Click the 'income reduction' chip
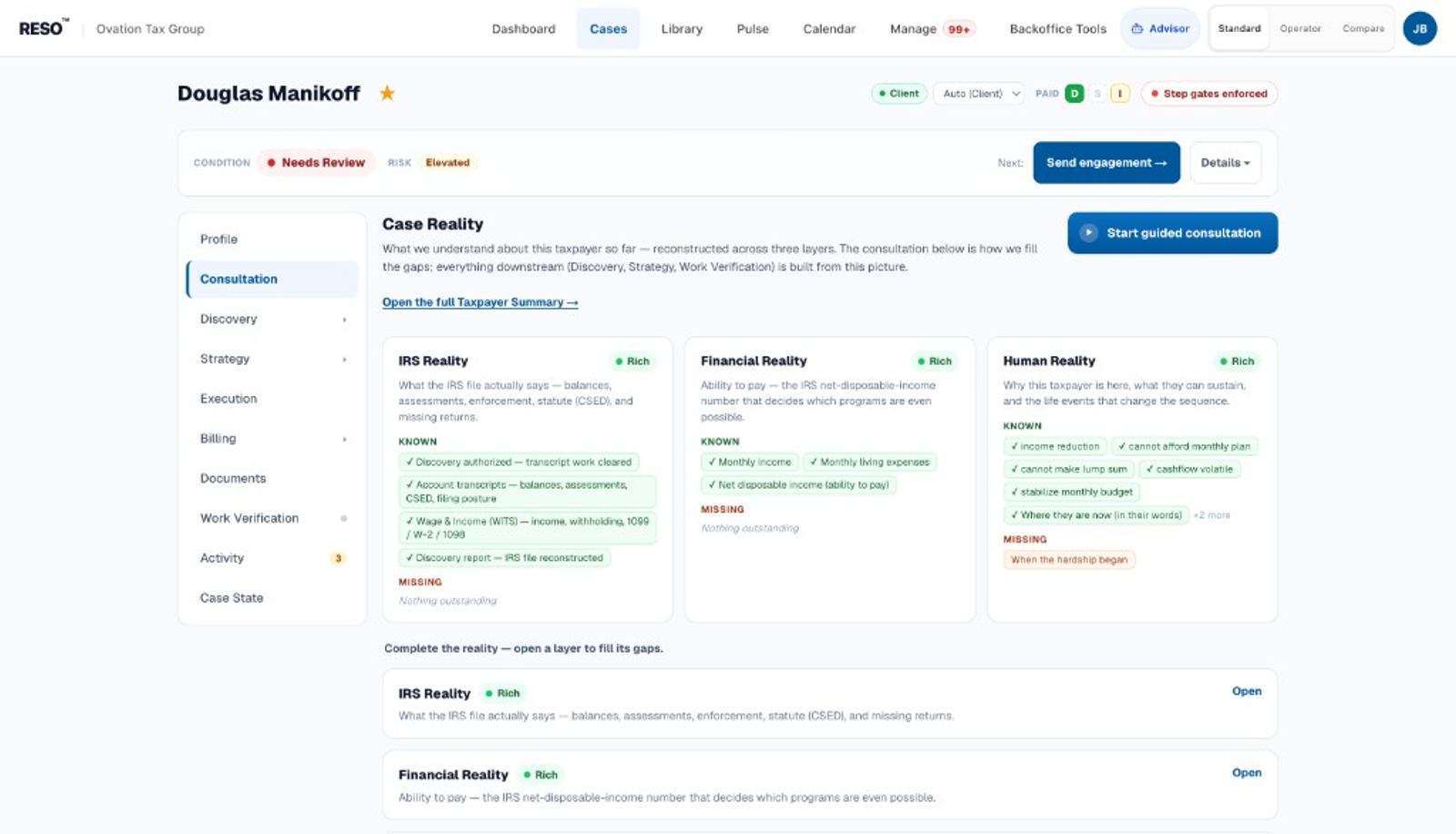This screenshot has width=1456, height=834. 1055,446
